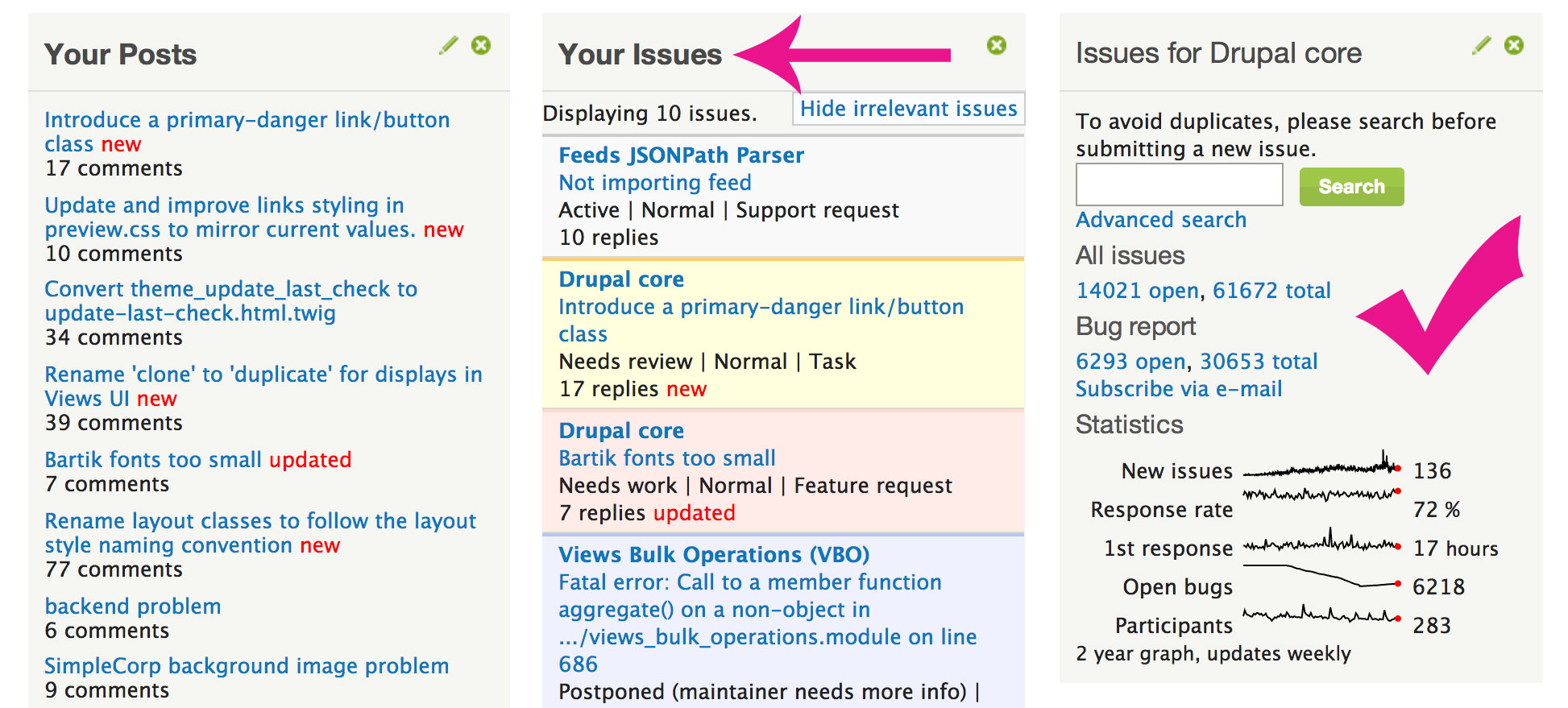Click the 'Your Issues' block heading
The width and height of the screenshot is (1568, 708).
click(640, 54)
